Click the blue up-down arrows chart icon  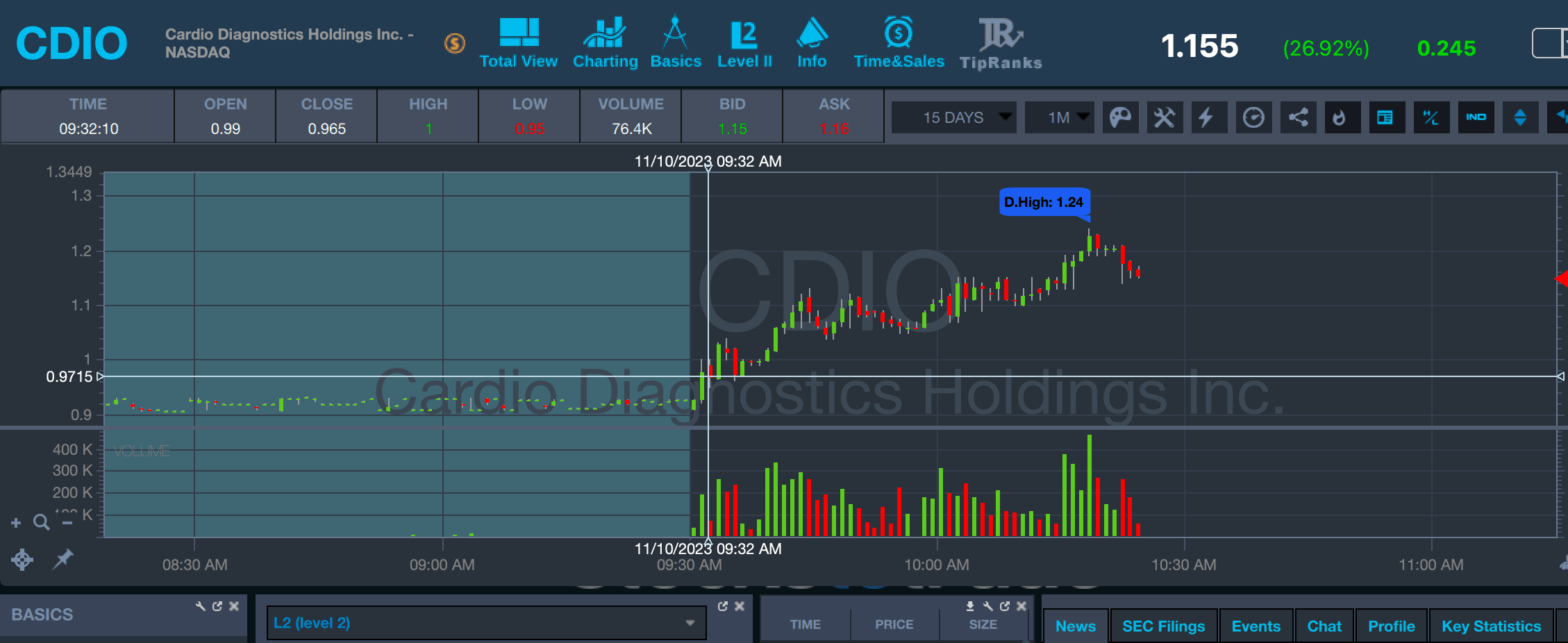(x=1520, y=117)
